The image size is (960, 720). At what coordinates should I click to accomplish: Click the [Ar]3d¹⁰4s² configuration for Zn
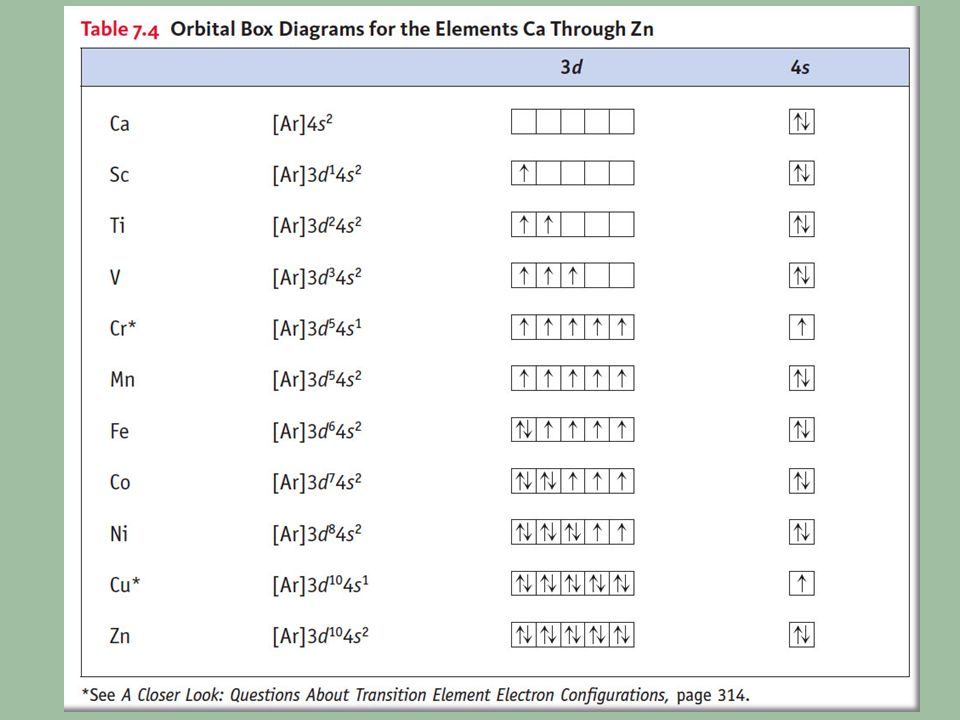pos(320,636)
